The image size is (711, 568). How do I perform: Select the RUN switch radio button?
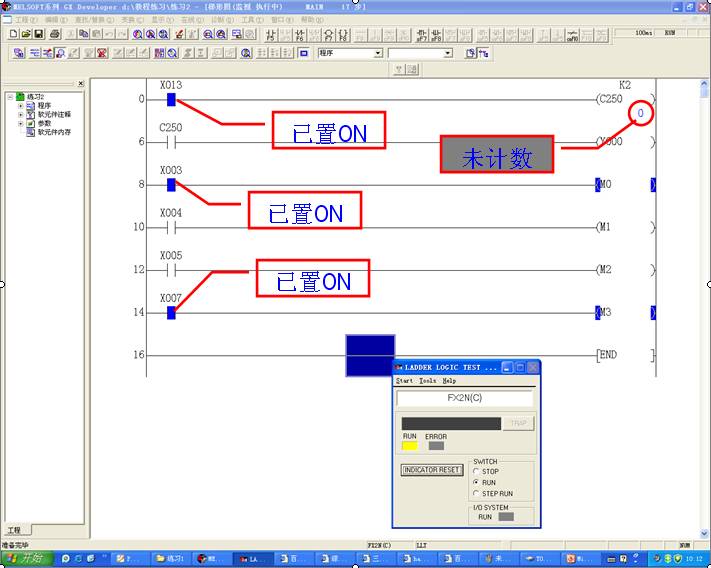[x=477, y=483]
